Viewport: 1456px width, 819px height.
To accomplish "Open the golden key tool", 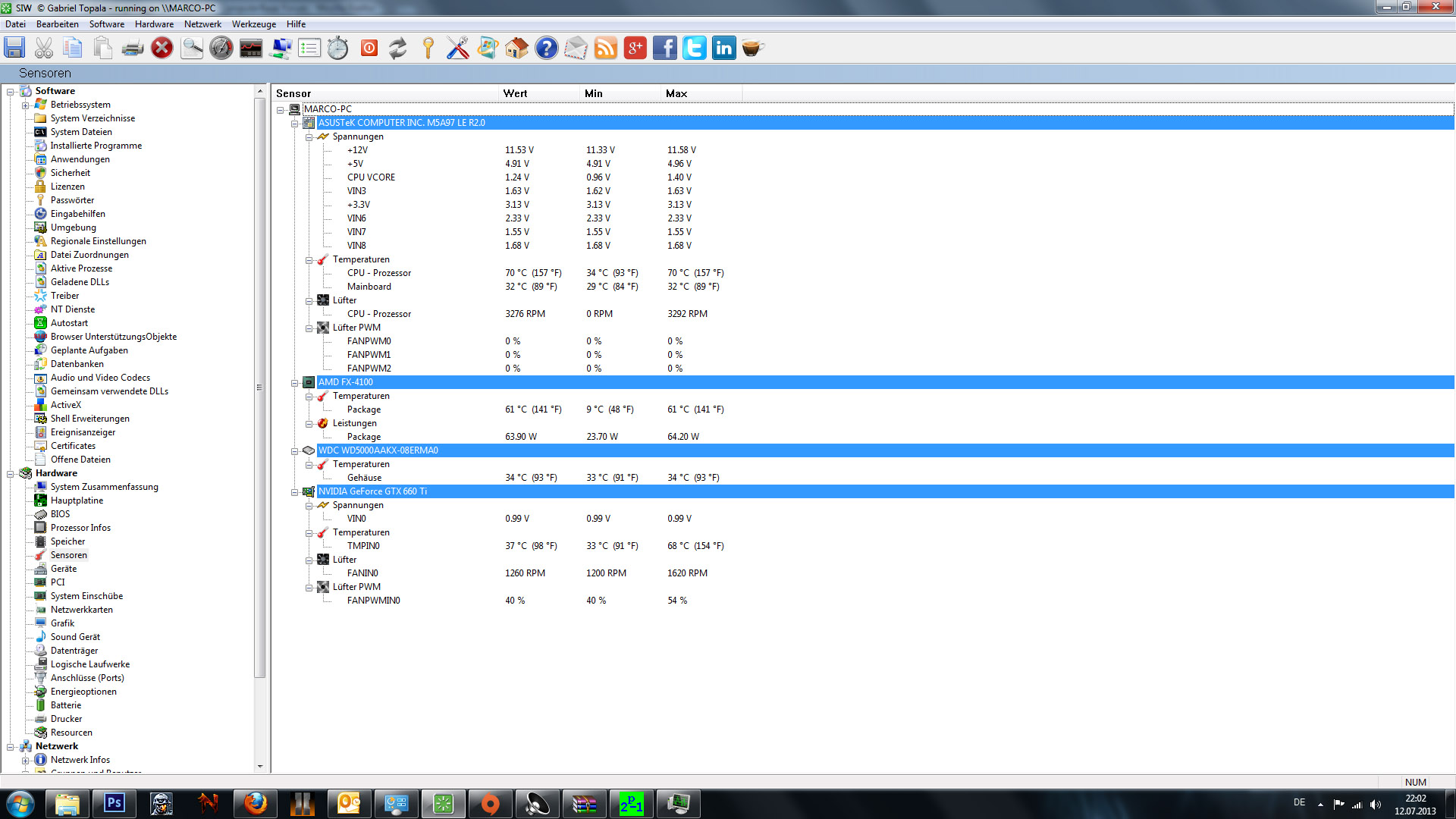I will pos(428,49).
